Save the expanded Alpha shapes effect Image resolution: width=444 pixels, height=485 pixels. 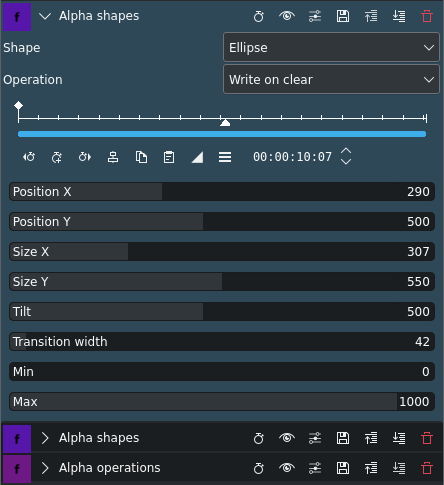[x=343, y=16]
